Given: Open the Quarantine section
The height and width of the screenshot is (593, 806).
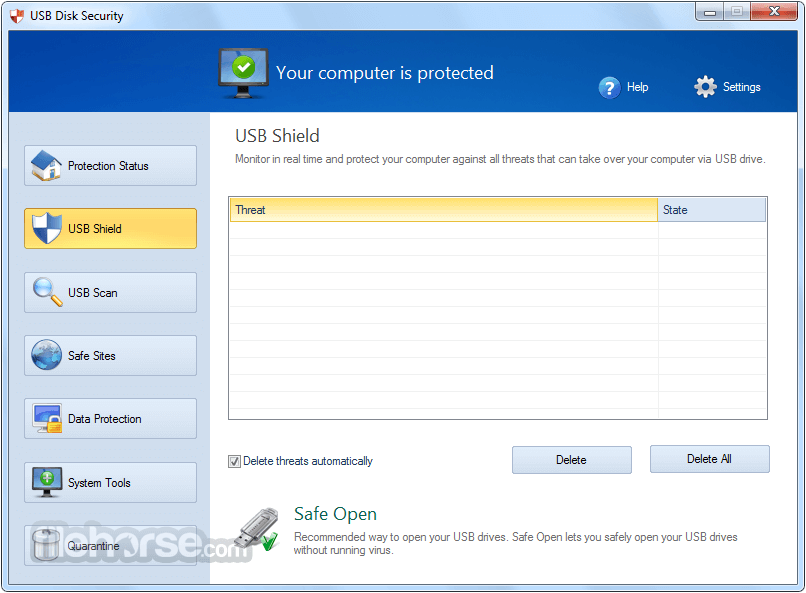Looking at the screenshot, I should click(111, 546).
